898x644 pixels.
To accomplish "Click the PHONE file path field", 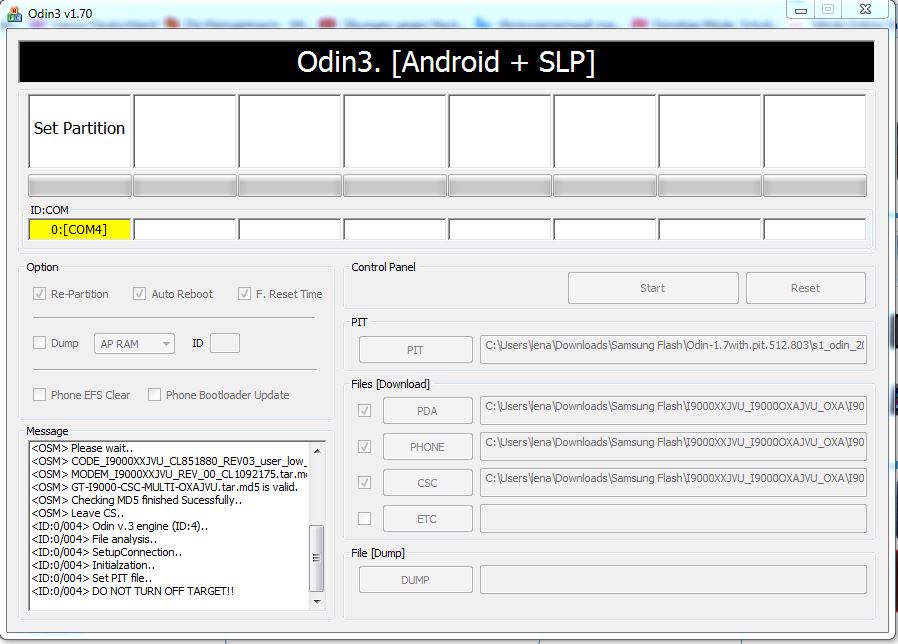I will [x=674, y=446].
